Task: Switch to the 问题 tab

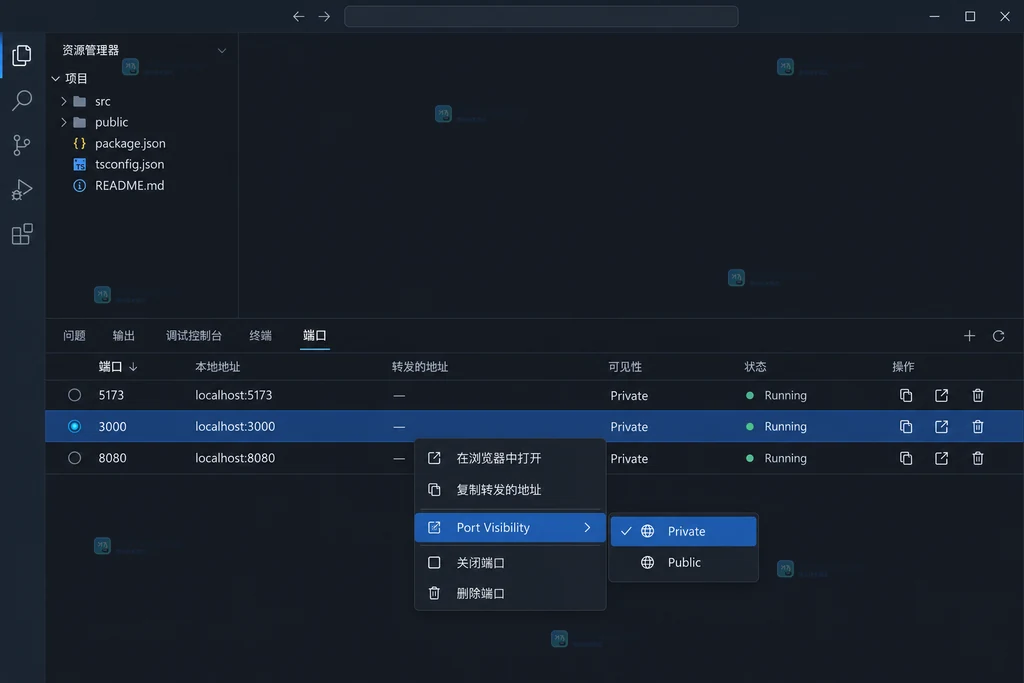Action: pyautogui.click(x=74, y=336)
